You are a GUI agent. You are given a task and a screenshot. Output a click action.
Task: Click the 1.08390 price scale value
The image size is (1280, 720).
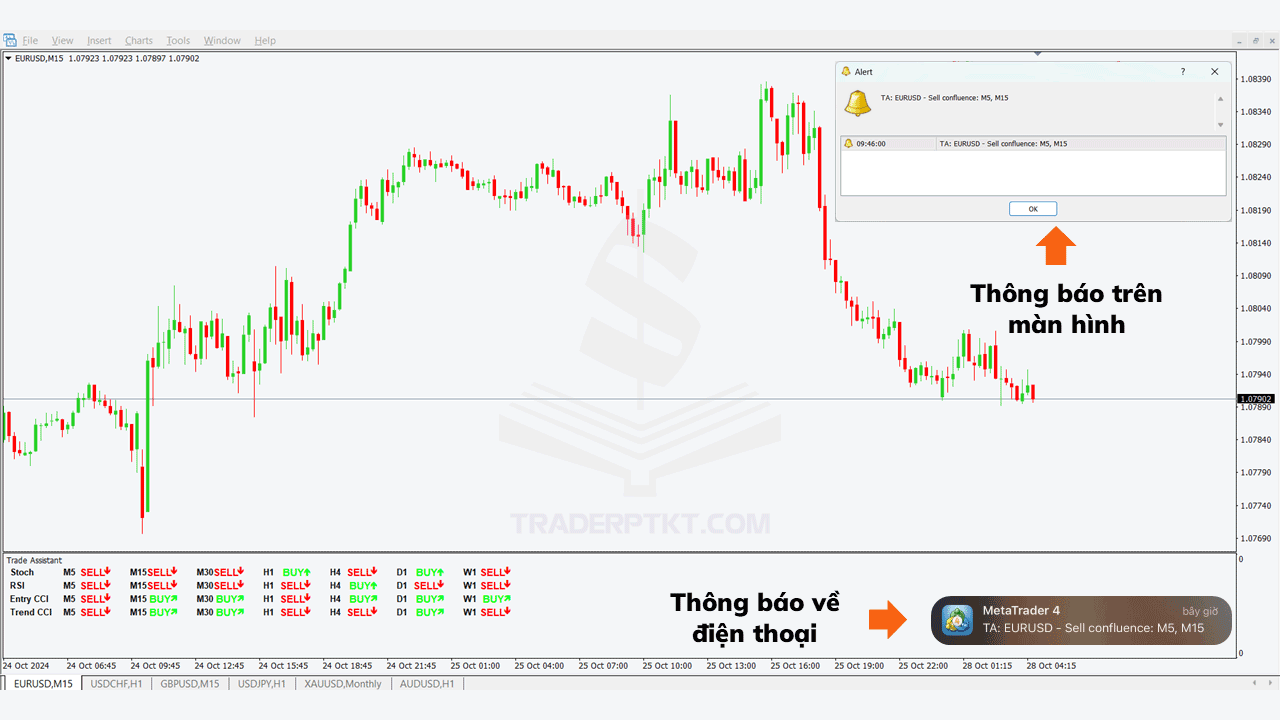click(x=1255, y=79)
